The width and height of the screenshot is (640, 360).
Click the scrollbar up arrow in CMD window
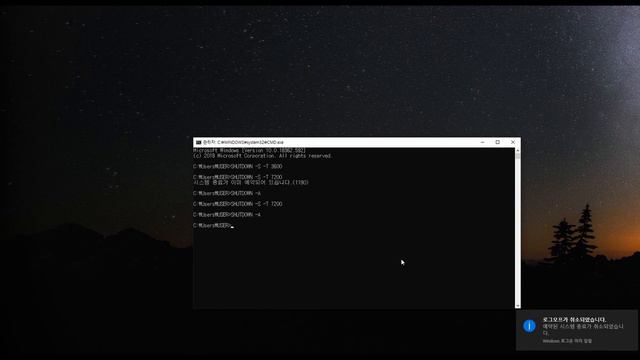518,151
